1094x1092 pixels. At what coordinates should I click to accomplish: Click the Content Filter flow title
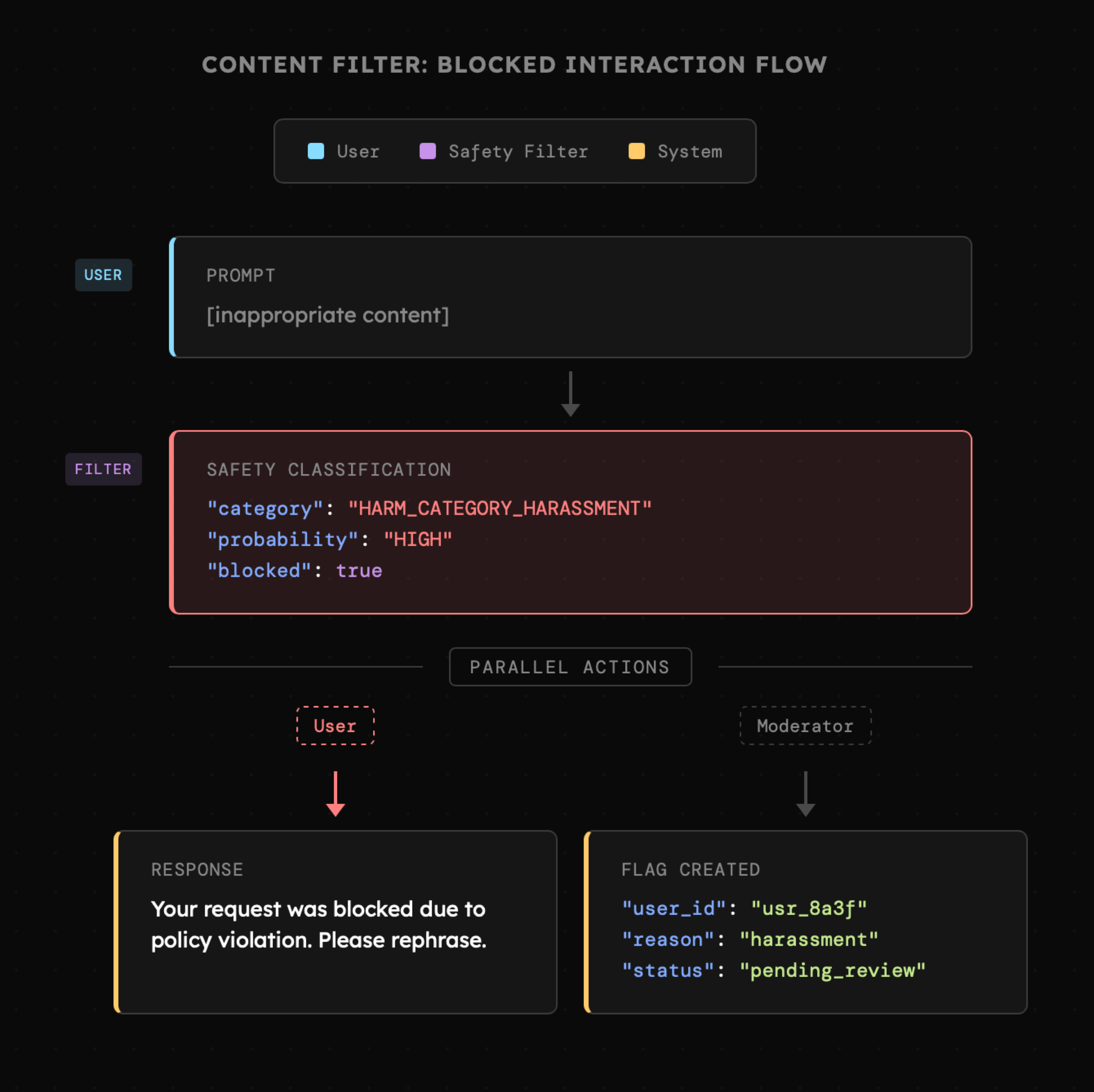(514, 64)
